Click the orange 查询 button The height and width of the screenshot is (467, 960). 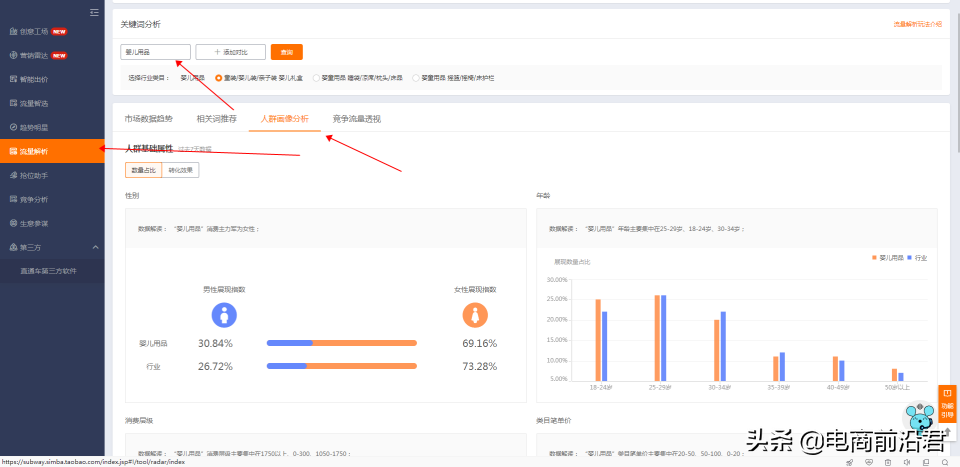point(286,52)
